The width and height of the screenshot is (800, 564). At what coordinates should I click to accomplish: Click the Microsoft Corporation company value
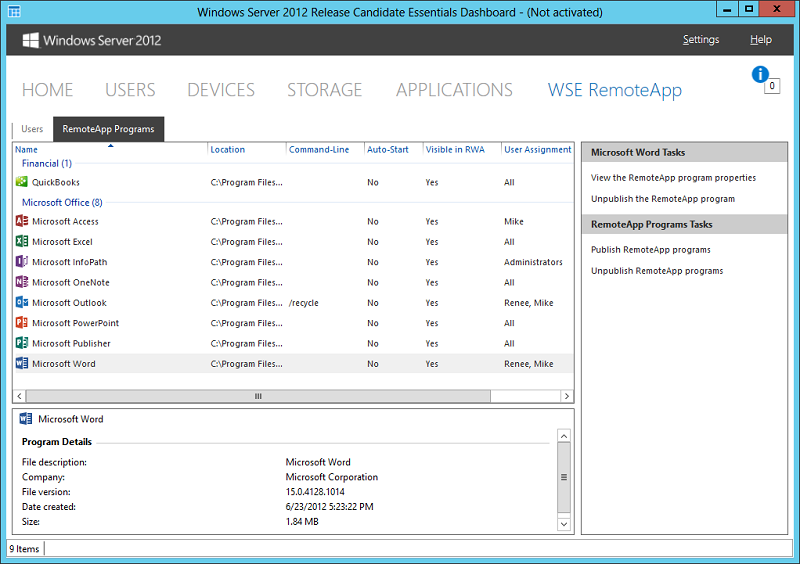[332, 477]
